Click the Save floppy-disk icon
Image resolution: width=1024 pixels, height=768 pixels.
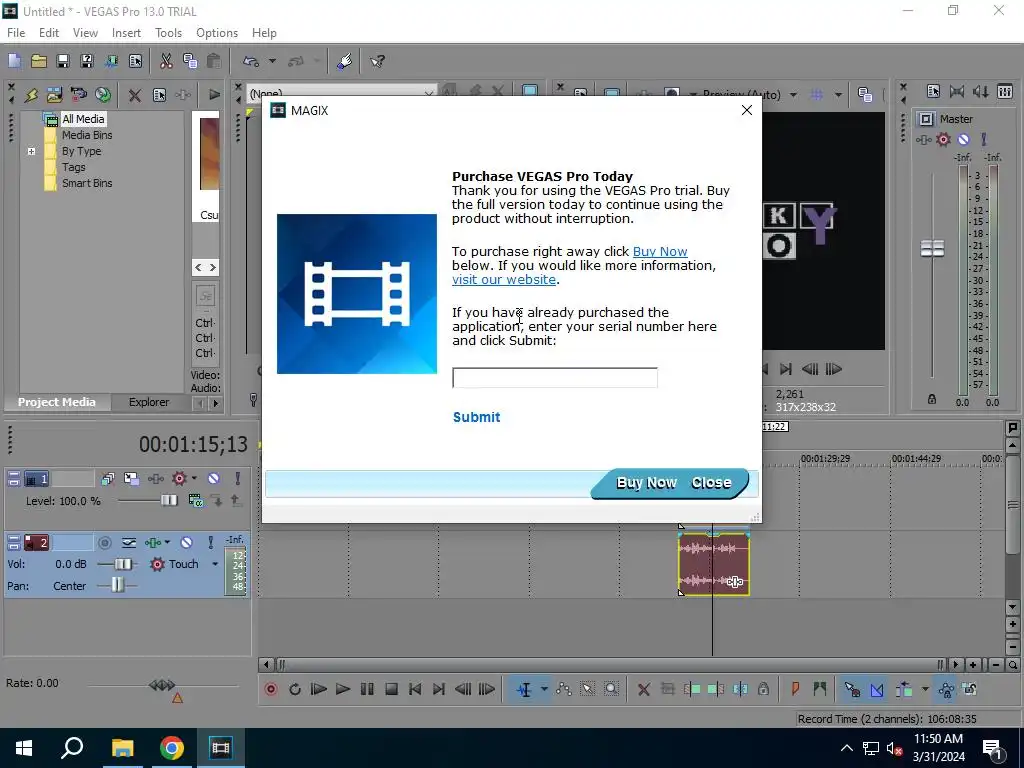tap(63, 61)
